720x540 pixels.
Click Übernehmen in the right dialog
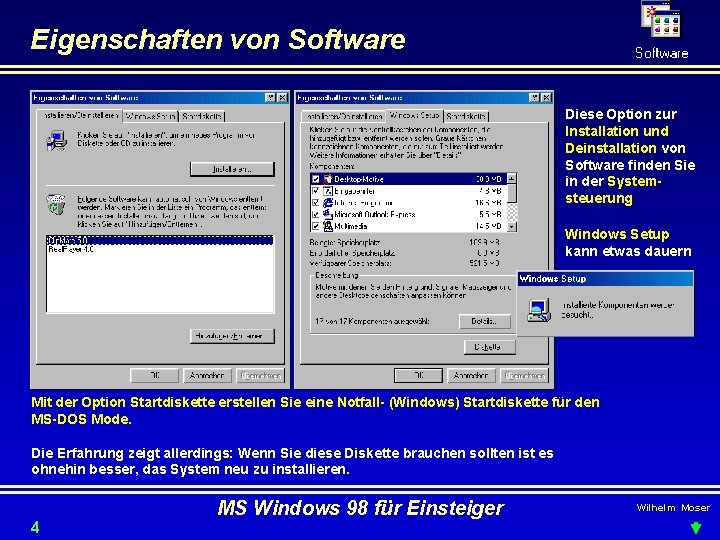click(x=524, y=376)
